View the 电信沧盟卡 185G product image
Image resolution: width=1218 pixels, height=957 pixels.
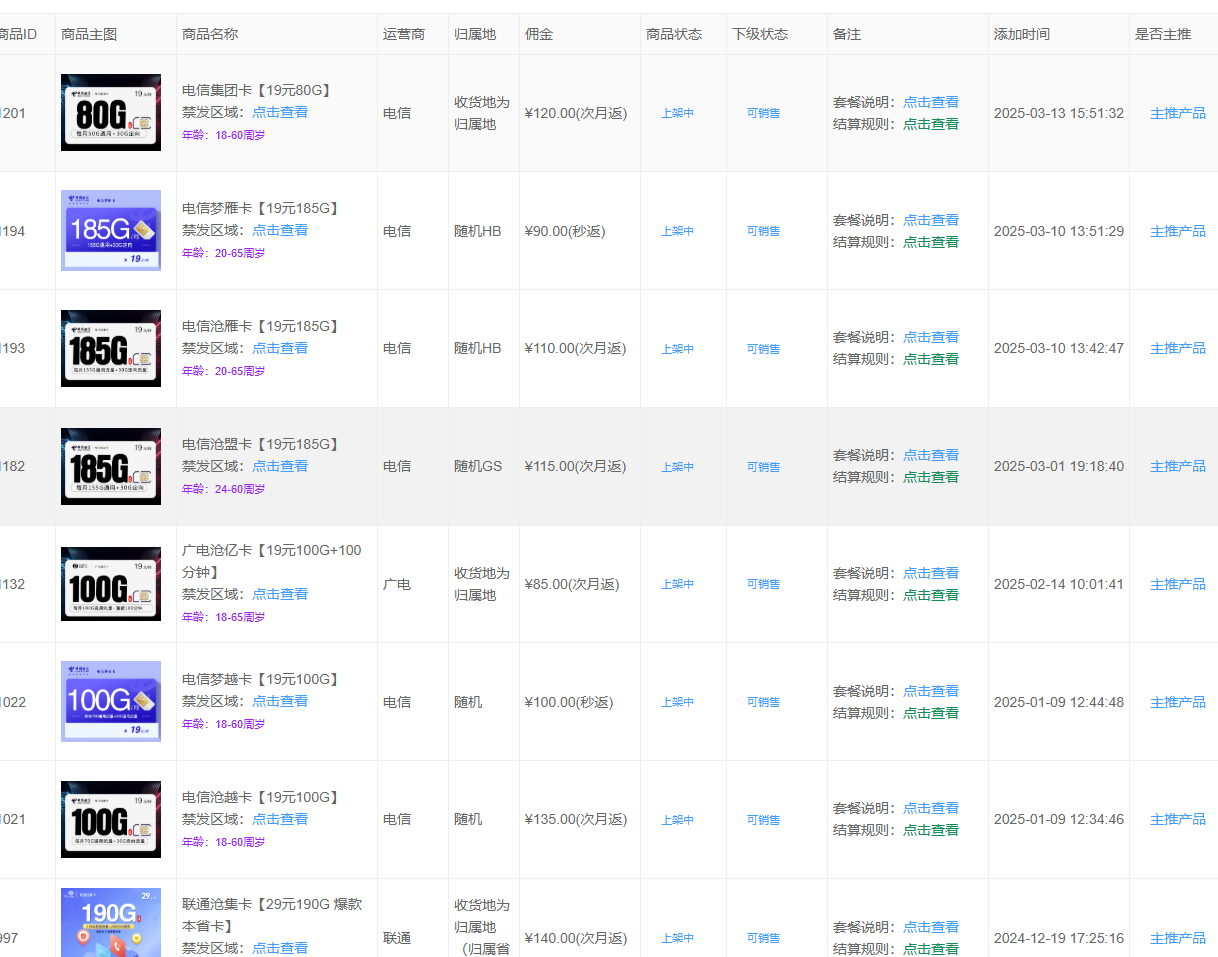click(x=111, y=466)
